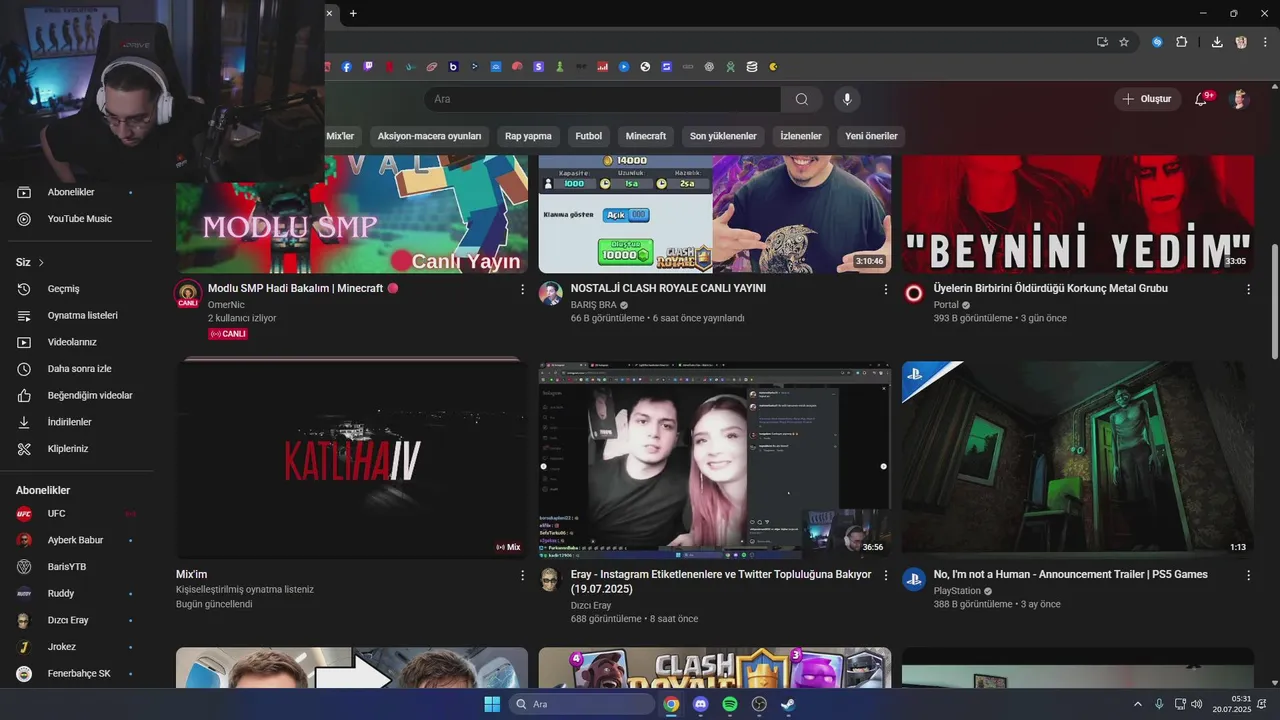Click the page vertical scrollbar
This screenshot has height=720, width=1280.
[x=1273, y=300]
